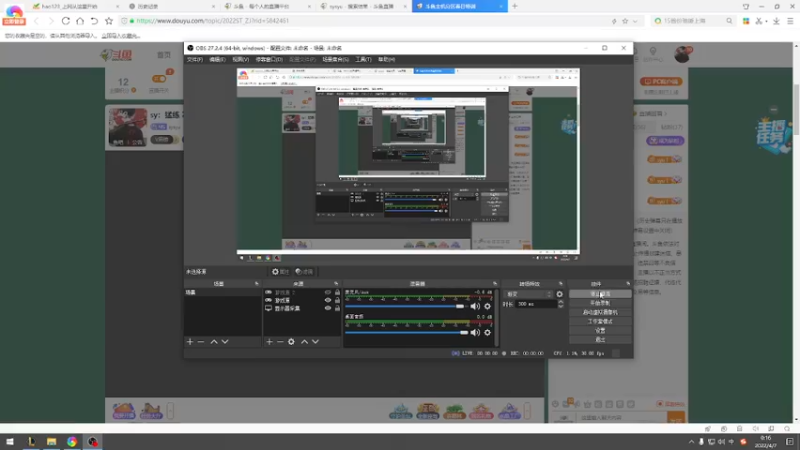Viewport: 800px width, 450px height.
Task: Open the Help menu in OBS
Action: (x=386, y=60)
